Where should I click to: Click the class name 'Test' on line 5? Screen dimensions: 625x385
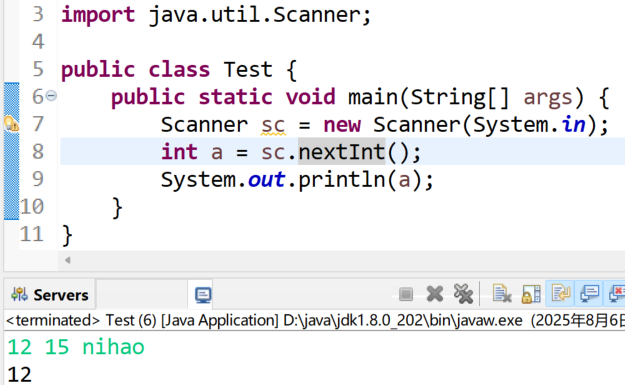coord(248,70)
